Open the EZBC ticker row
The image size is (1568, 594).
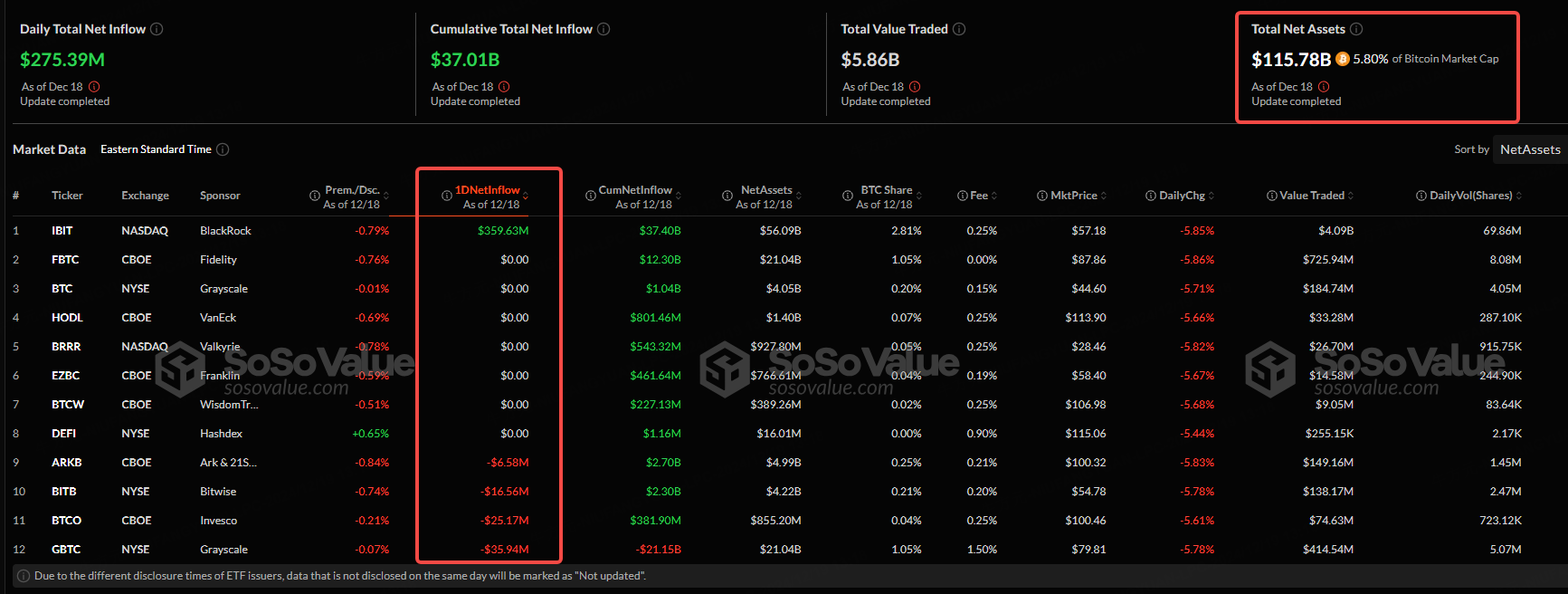(x=784, y=376)
